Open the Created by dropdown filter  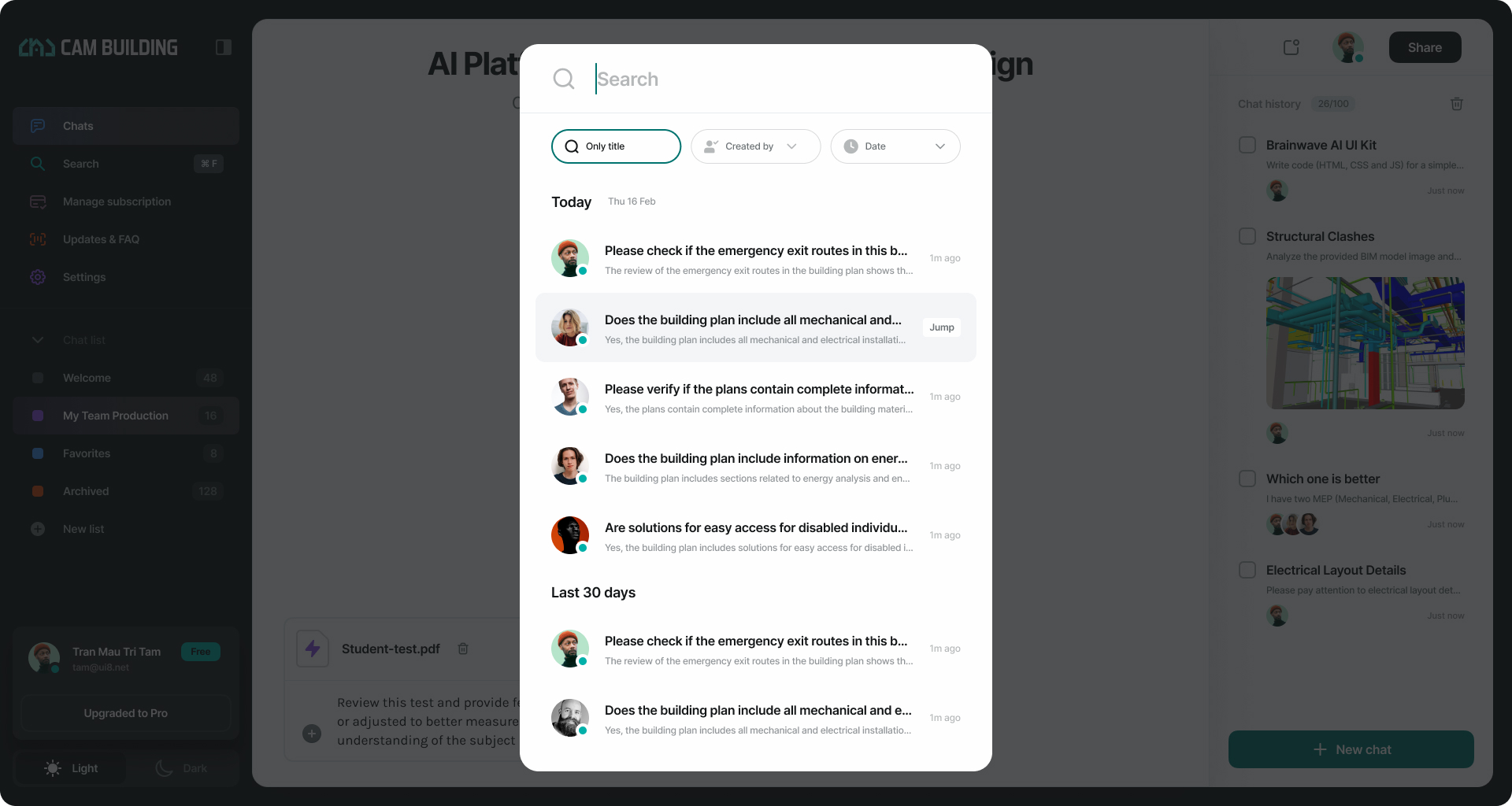pyautogui.click(x=755, y=146)
